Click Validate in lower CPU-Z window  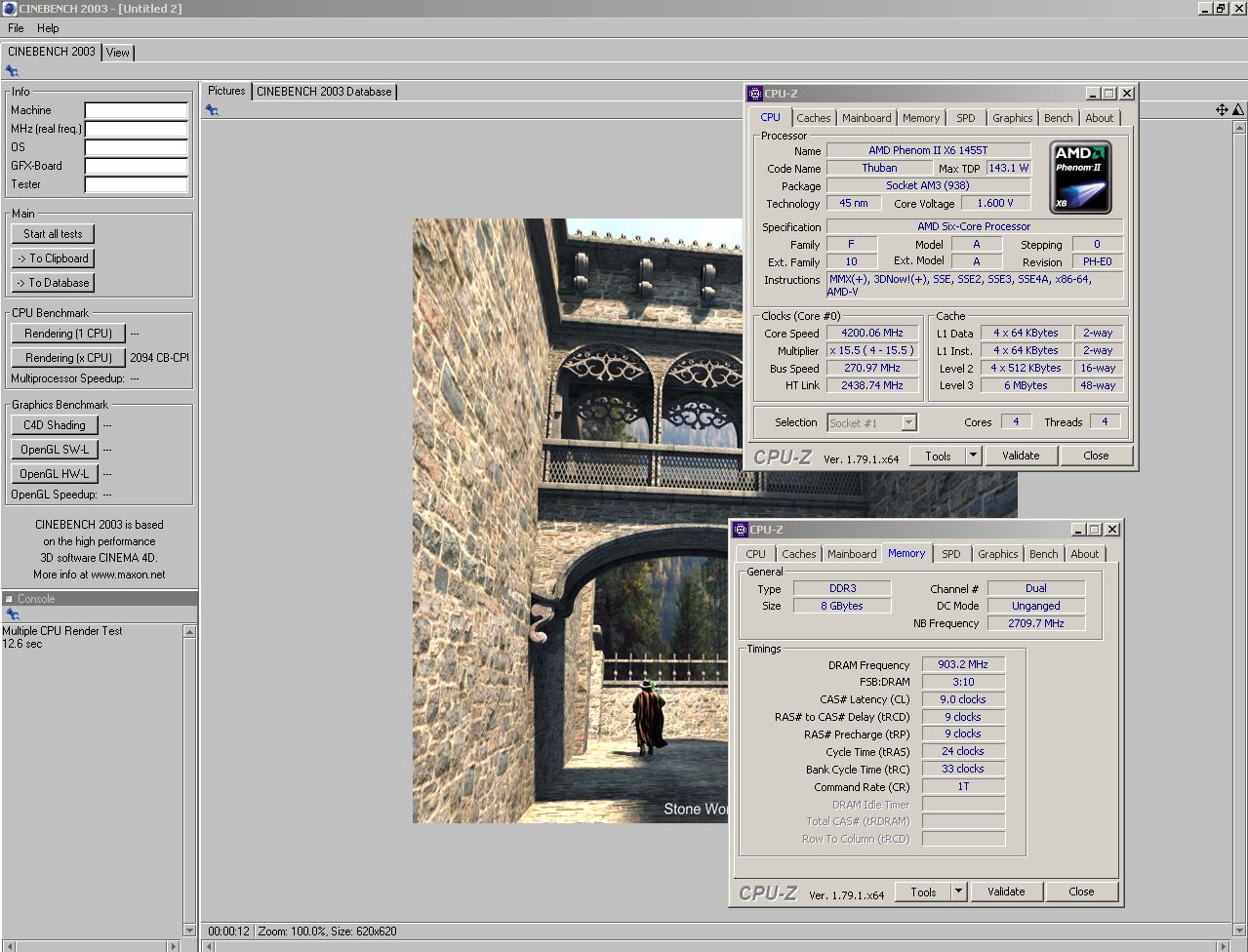(1005, 892)
